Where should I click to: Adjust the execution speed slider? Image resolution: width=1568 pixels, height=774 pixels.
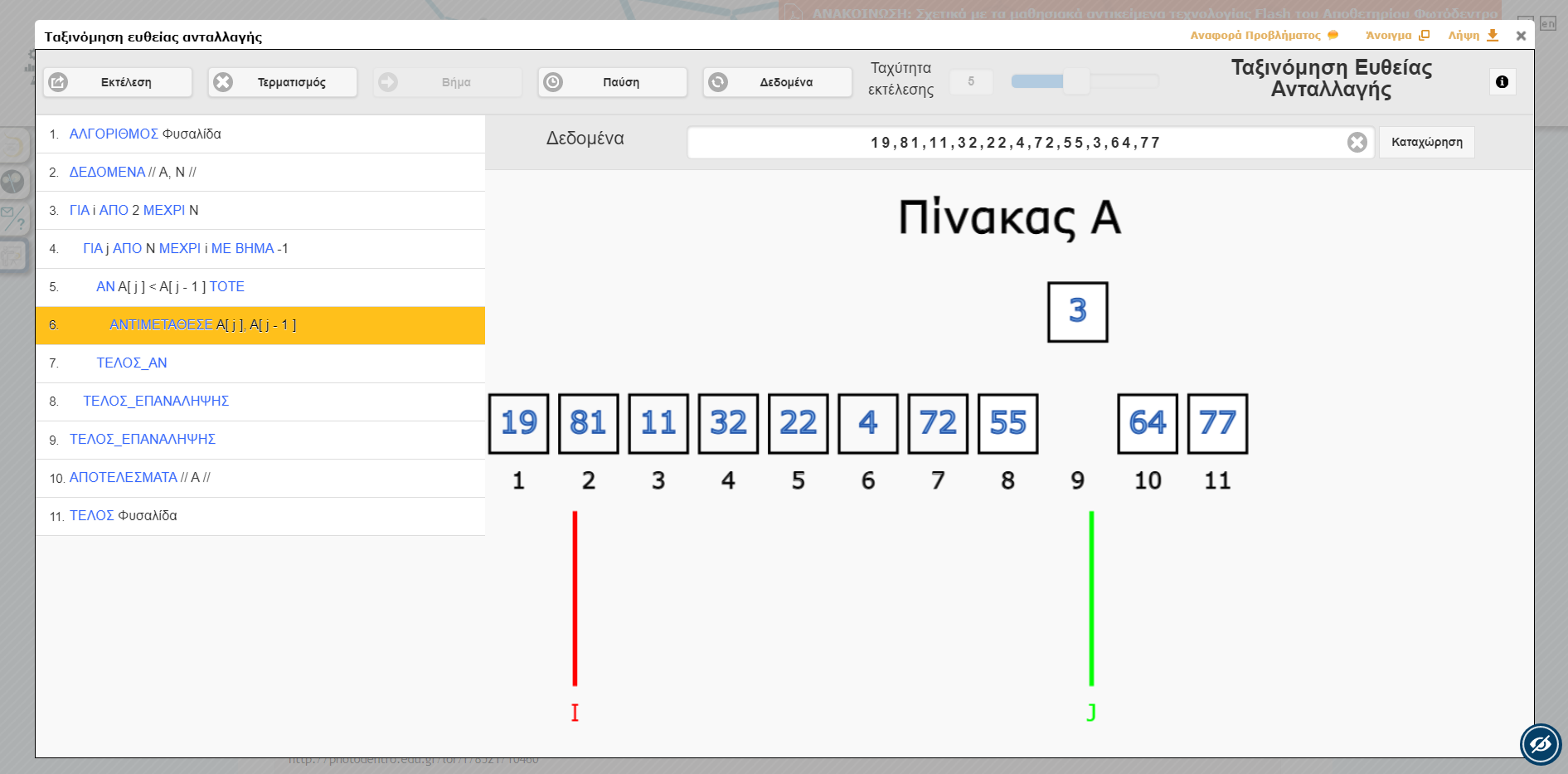1076,81
